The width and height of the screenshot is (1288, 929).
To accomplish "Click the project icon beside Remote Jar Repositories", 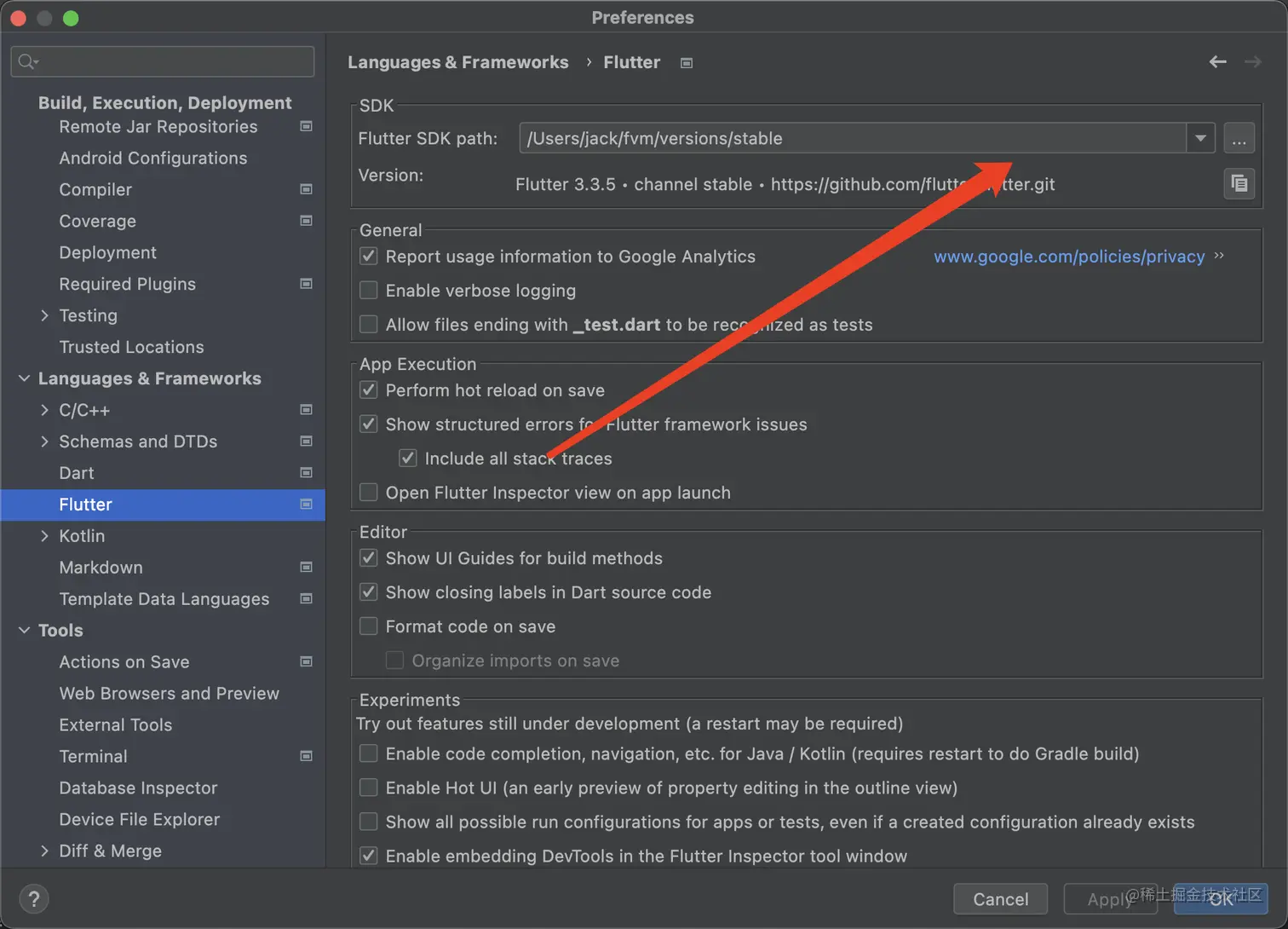I will 307,126.
